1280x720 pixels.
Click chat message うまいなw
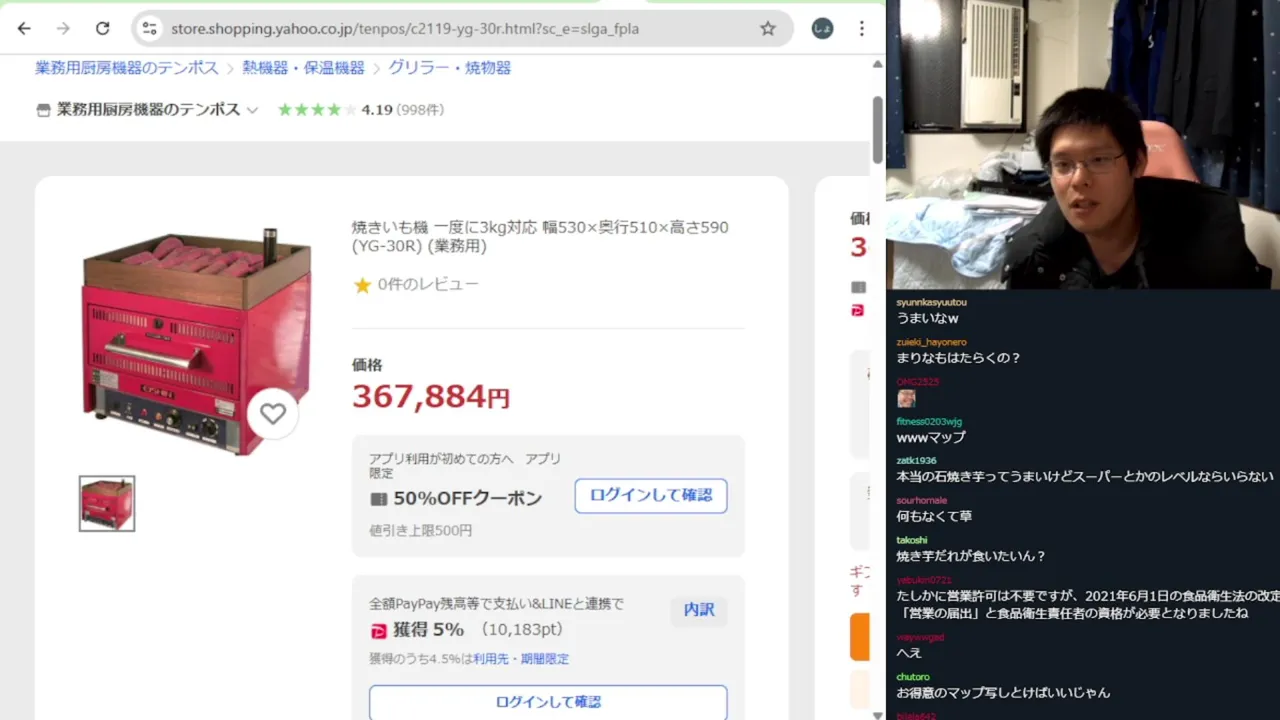927,318
